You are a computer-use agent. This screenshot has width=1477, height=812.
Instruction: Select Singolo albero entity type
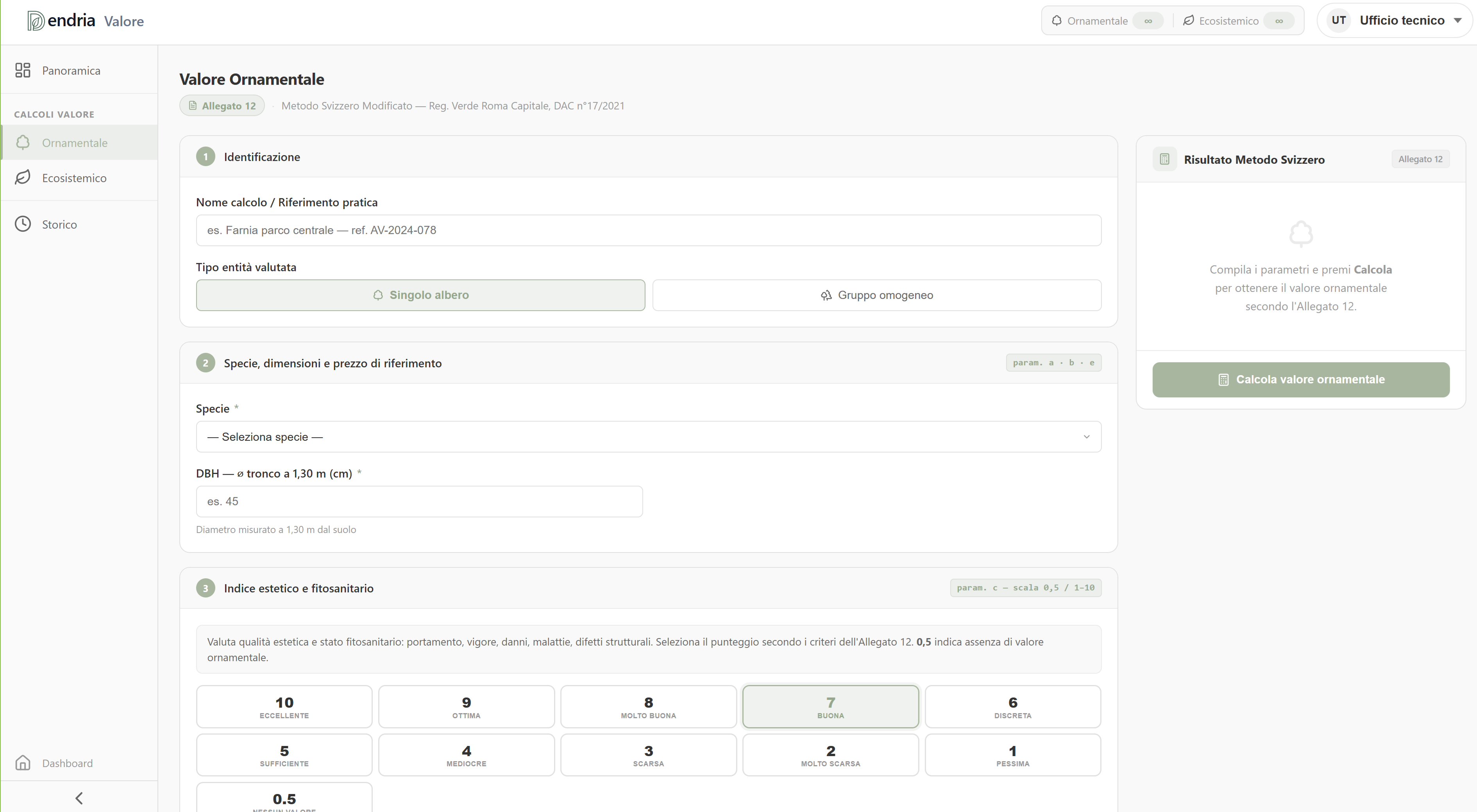click(x=420, y=295)
